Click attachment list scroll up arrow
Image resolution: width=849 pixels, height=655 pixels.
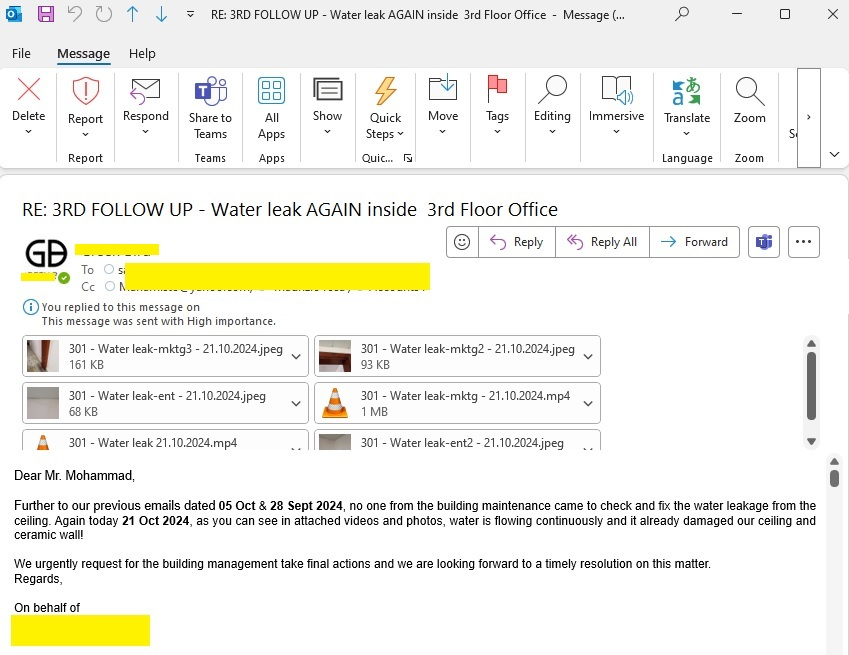811,343
